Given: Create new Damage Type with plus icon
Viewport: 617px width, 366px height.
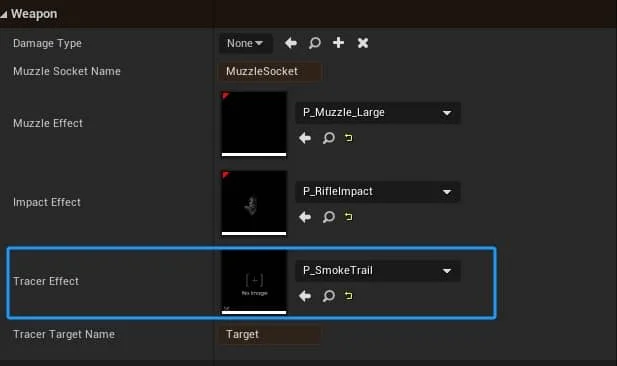Looking at the screenshot, I should 338,43.
